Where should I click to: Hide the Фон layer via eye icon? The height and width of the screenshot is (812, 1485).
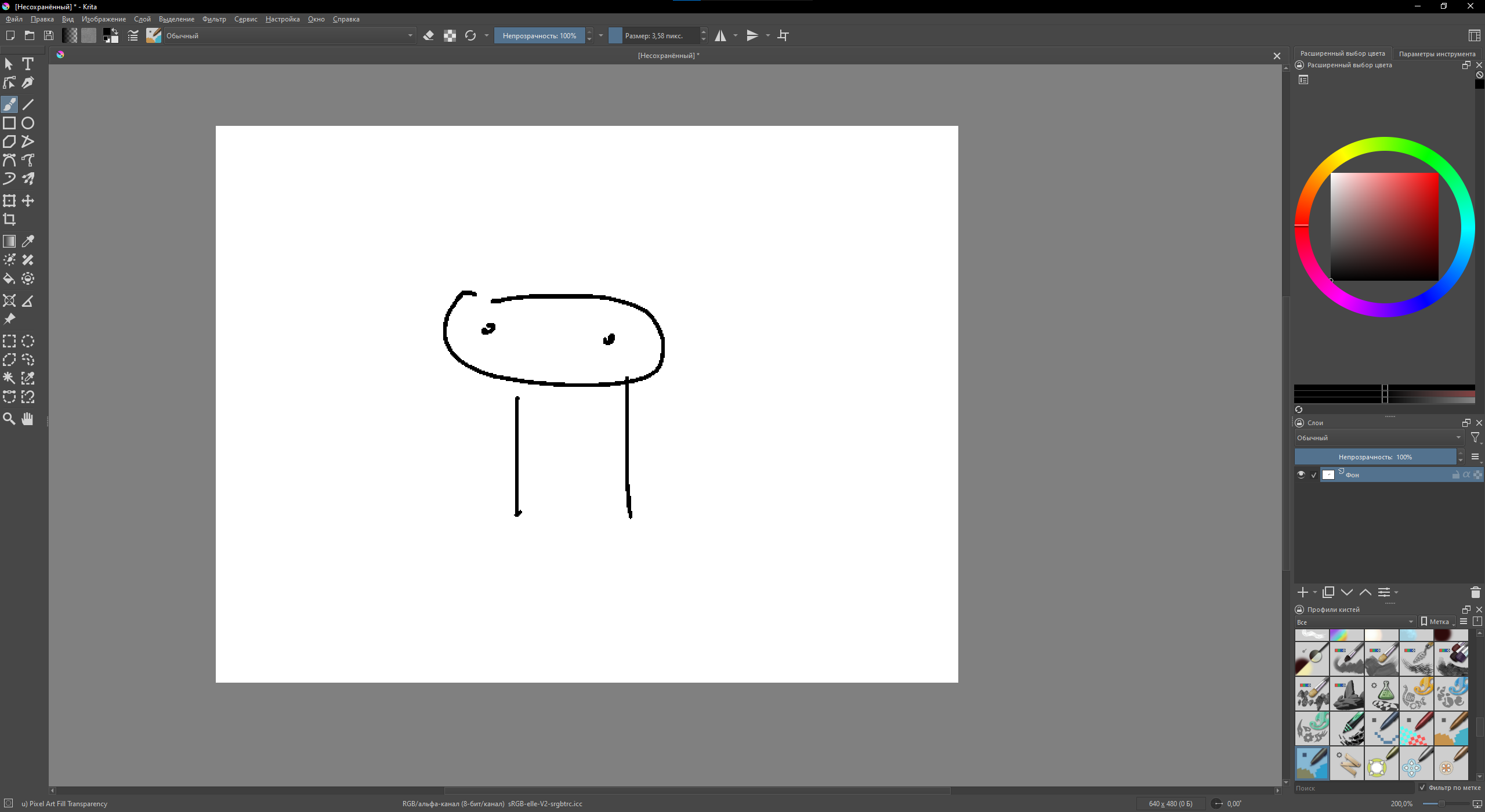(1301, 474)
